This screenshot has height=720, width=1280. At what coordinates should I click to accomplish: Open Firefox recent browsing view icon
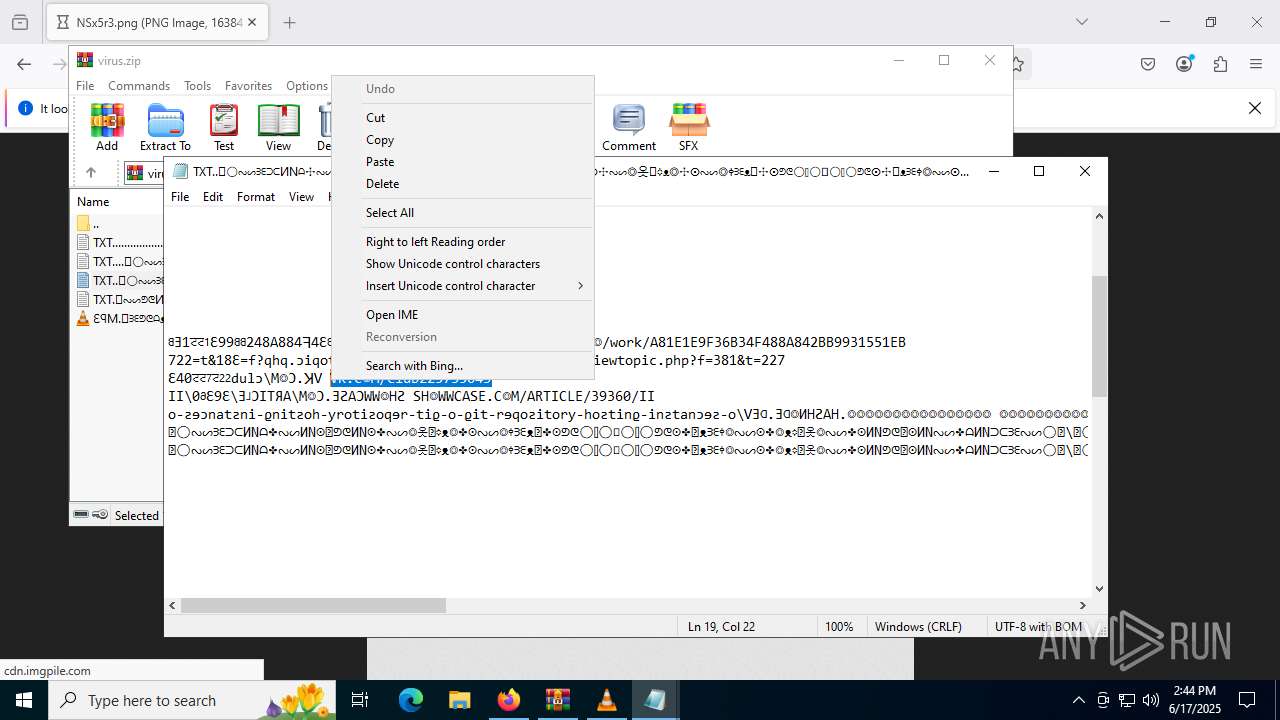(20, 22)
